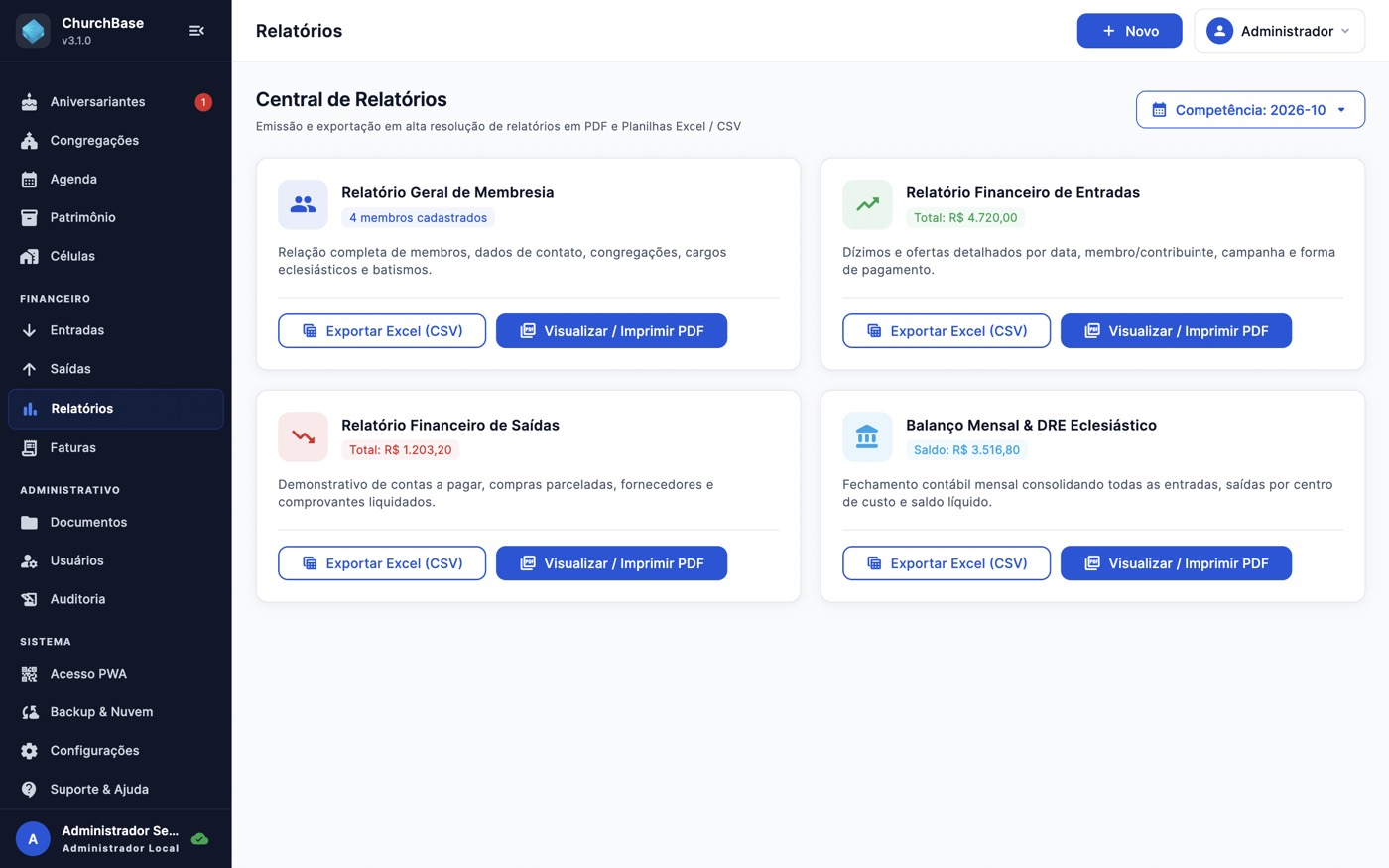Image resolution: width=1389 pixels, height=868 pixels.
Task: Click the Entradas down-arrow icon
Action: 30,330
